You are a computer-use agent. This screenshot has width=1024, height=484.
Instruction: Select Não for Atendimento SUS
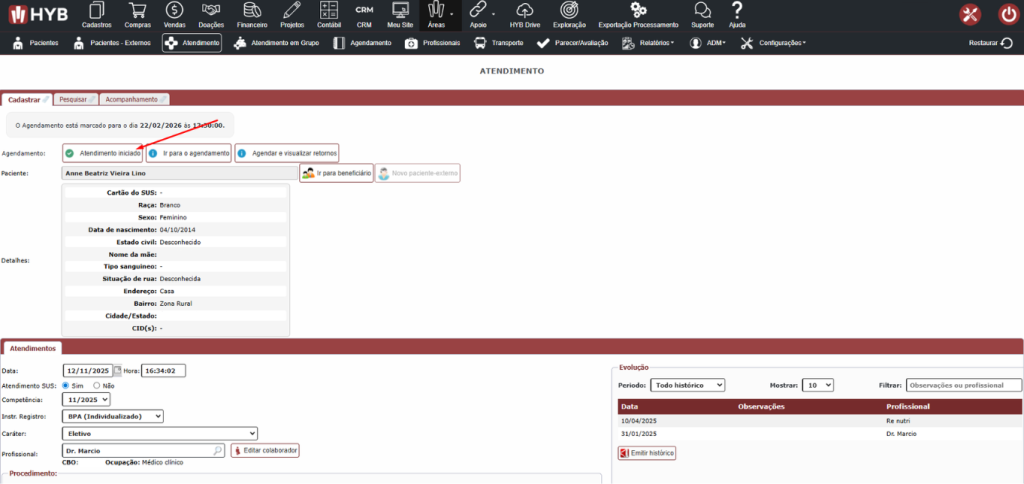click(x=96, y=385)
